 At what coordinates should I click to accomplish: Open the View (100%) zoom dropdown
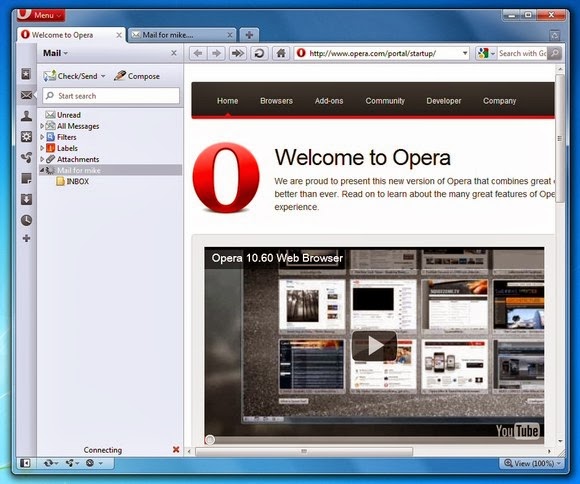pos(533,463)
